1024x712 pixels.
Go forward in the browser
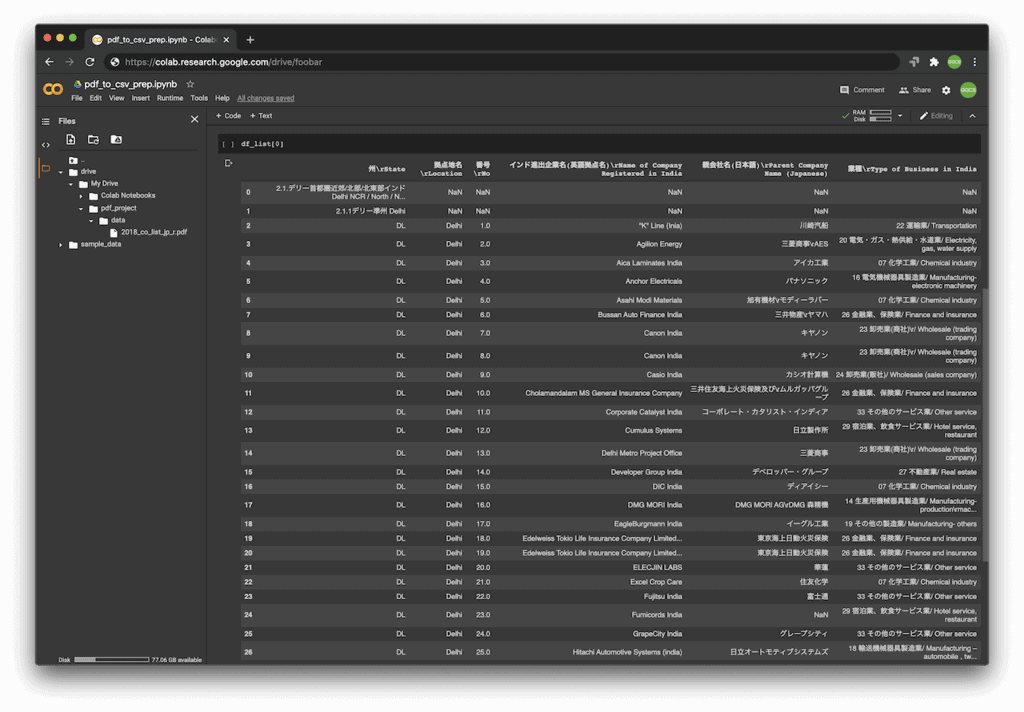click(69, 62)
